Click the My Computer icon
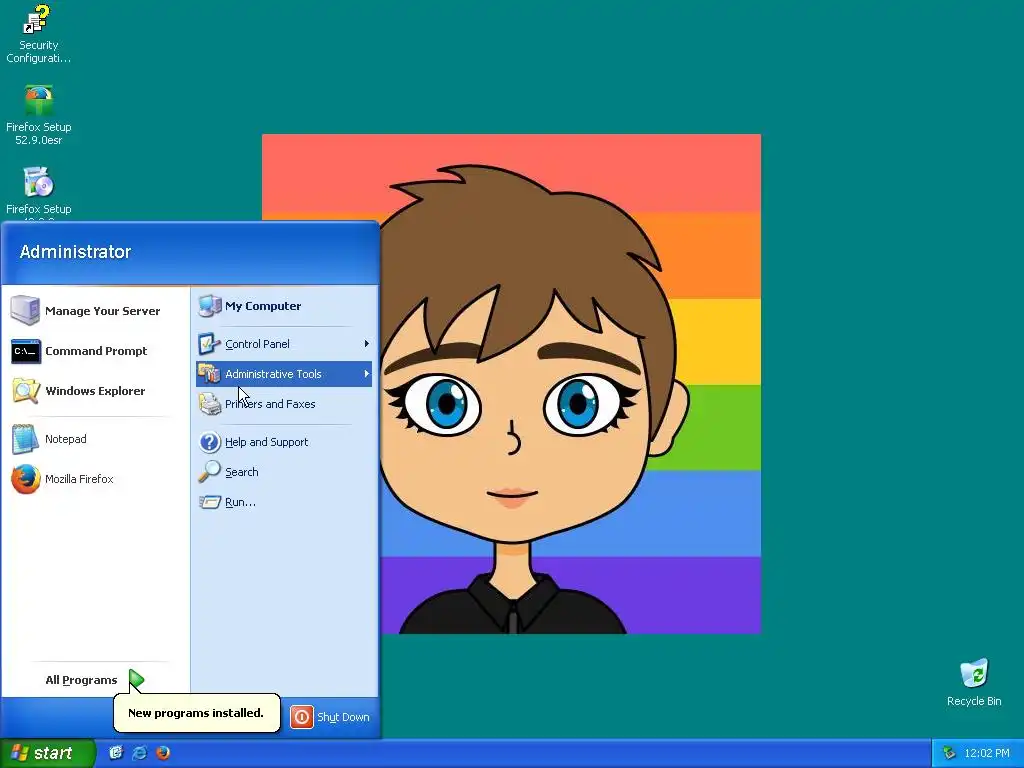Screen dimensions: 1024x768 [x=210, y=306]
